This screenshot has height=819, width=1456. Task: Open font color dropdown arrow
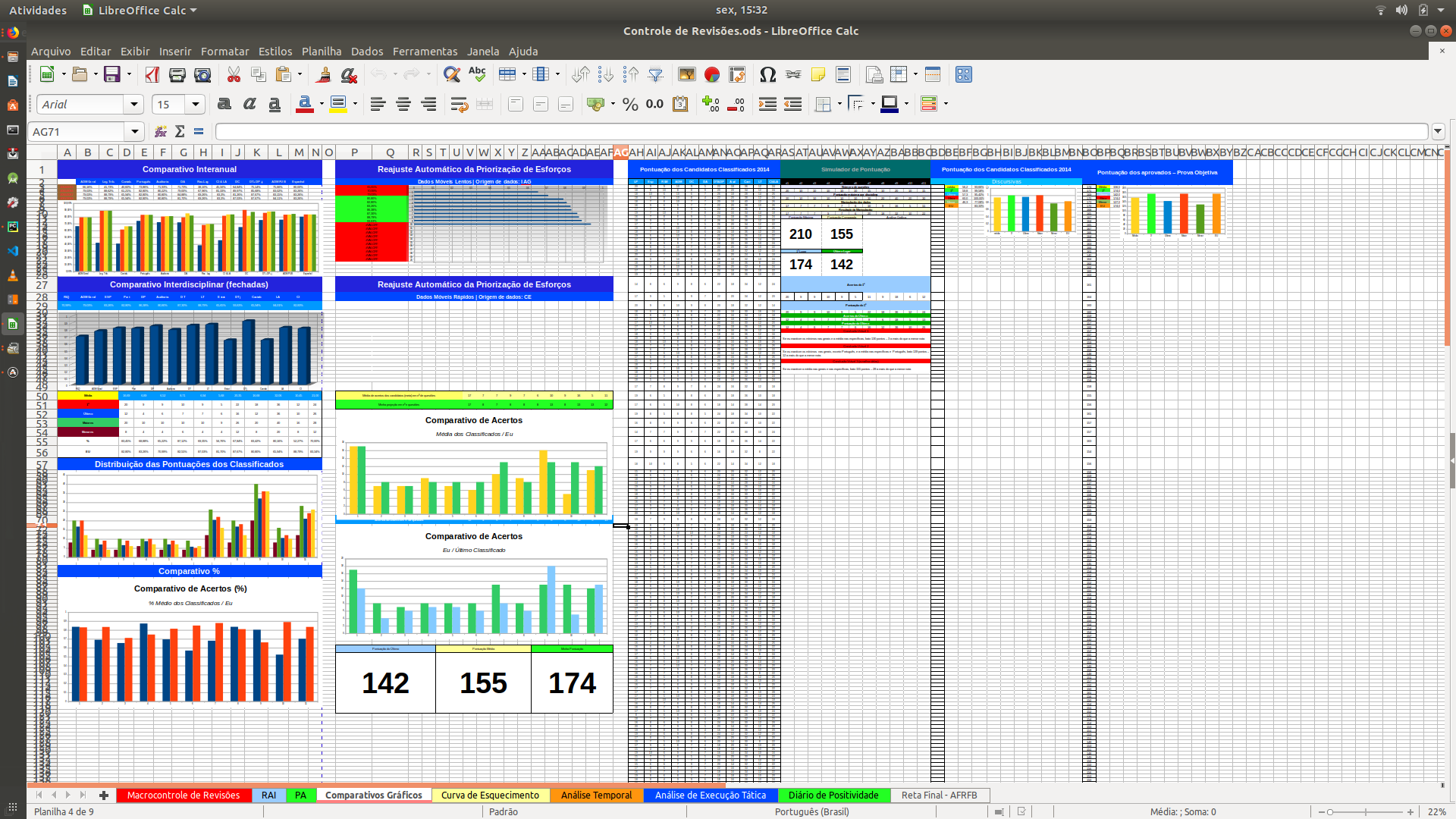pyautogui.click(x=322, y=104)
